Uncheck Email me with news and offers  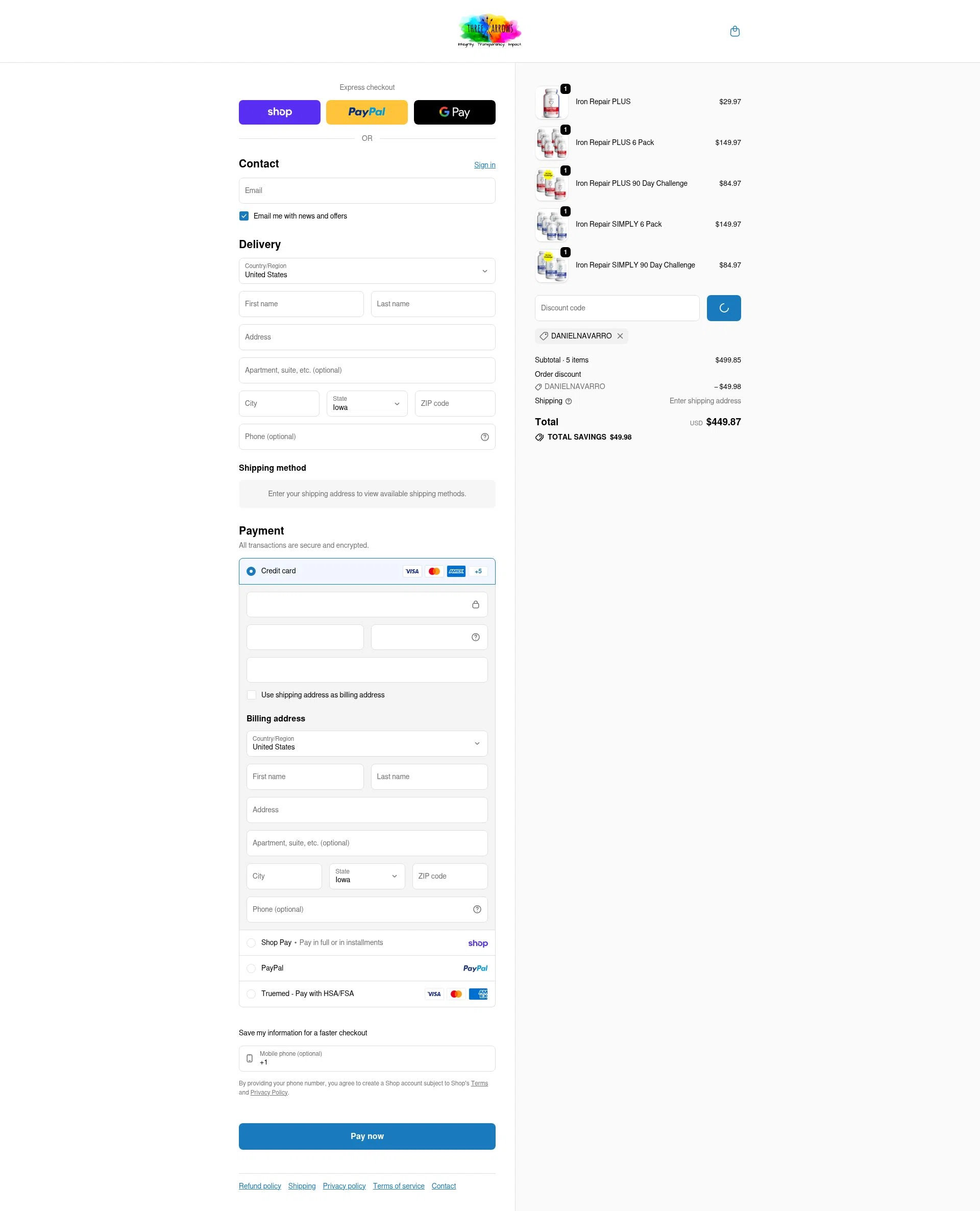point(244,215)
